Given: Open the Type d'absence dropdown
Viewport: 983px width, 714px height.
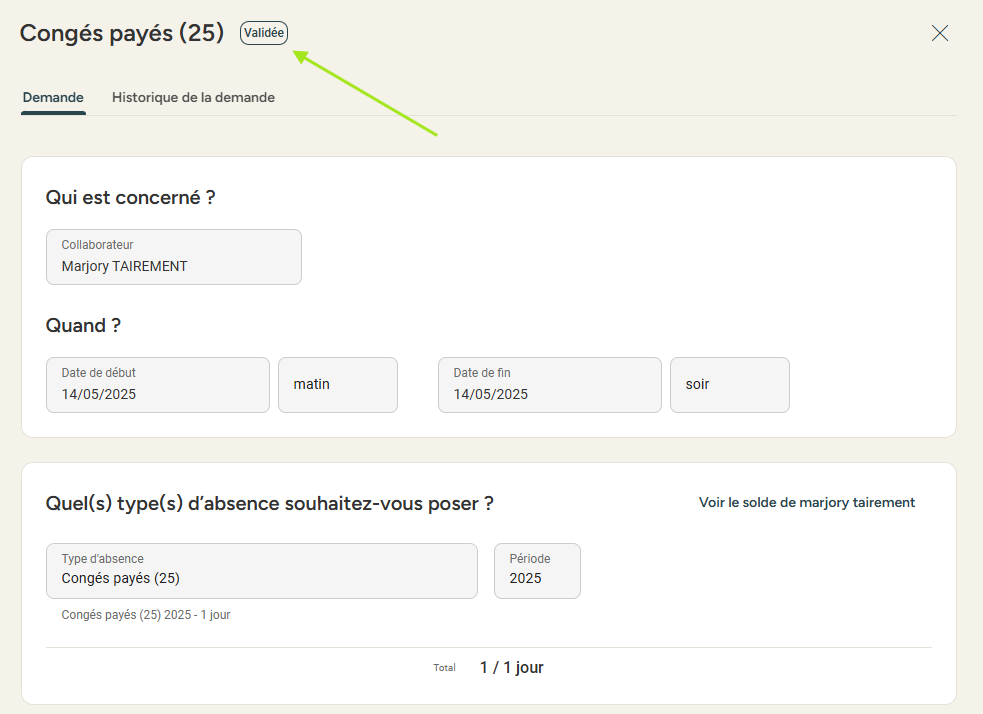Looking at the screenshot, I should [262, 571].
